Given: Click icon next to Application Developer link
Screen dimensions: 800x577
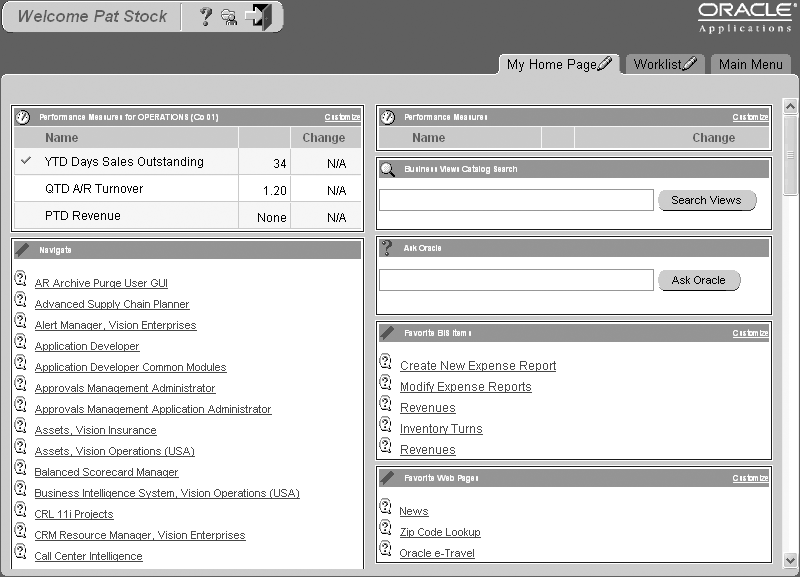Looking at the screenshot, I should coord(20,341).
